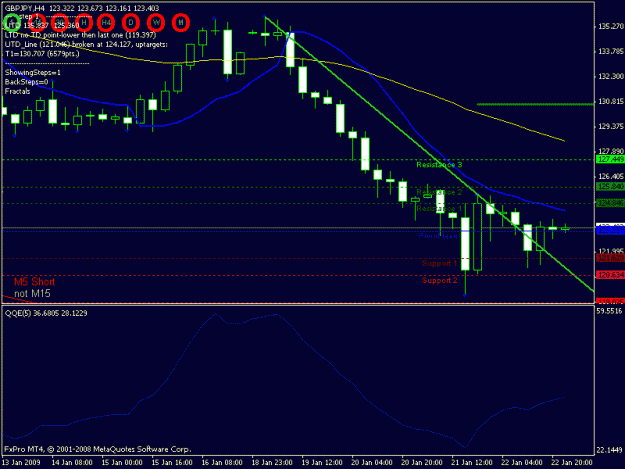The height and width of the screenshot is (469, 625).
Task: Click the '22 Jan 04:00' time axis label
Action: point(521,462)
